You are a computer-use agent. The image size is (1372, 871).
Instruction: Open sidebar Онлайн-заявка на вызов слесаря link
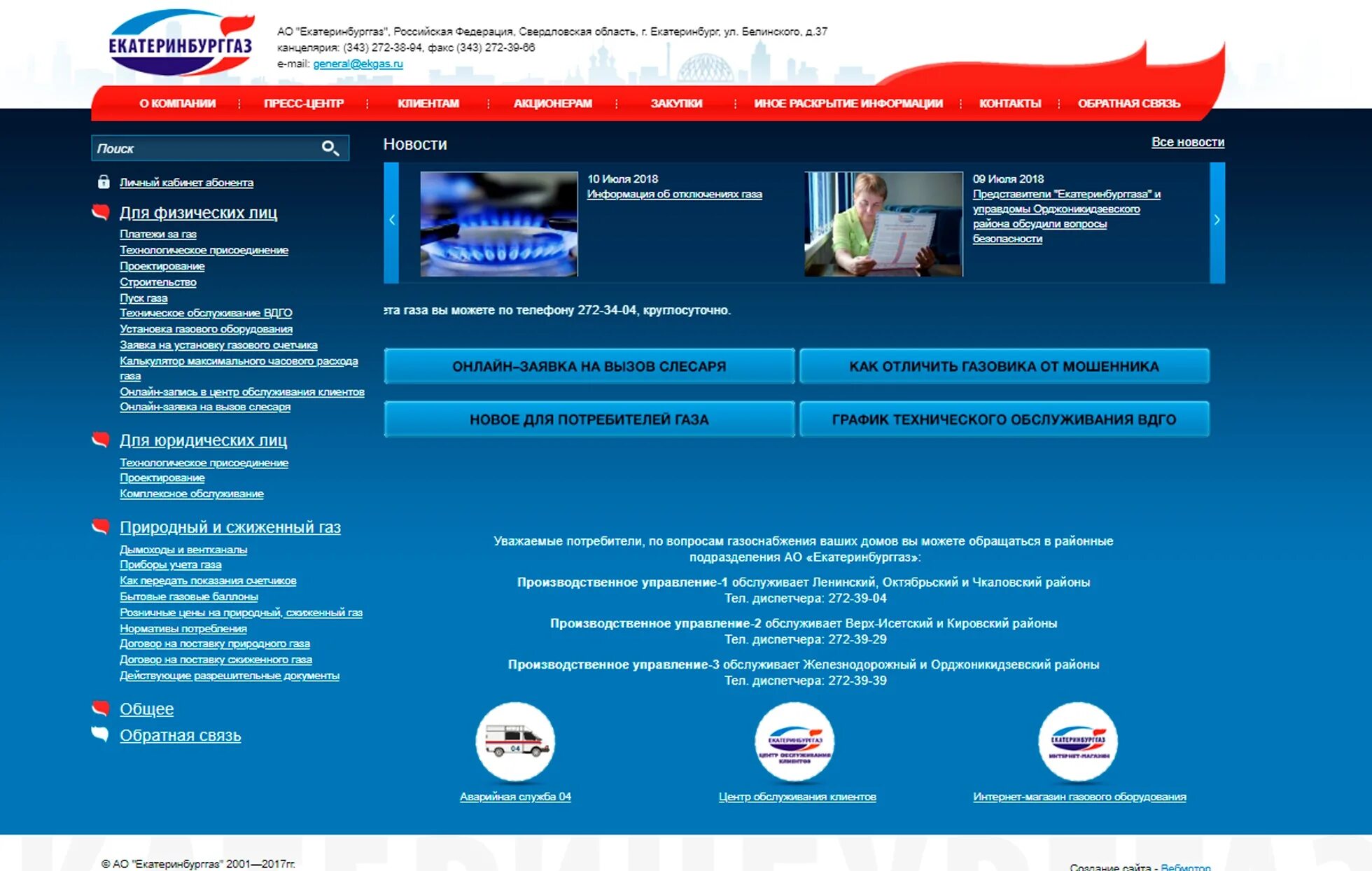tap(204, 407)
